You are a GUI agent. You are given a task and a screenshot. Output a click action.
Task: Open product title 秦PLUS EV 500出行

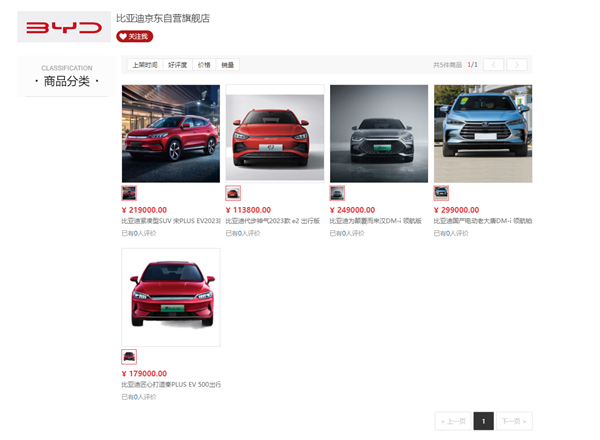171,385
